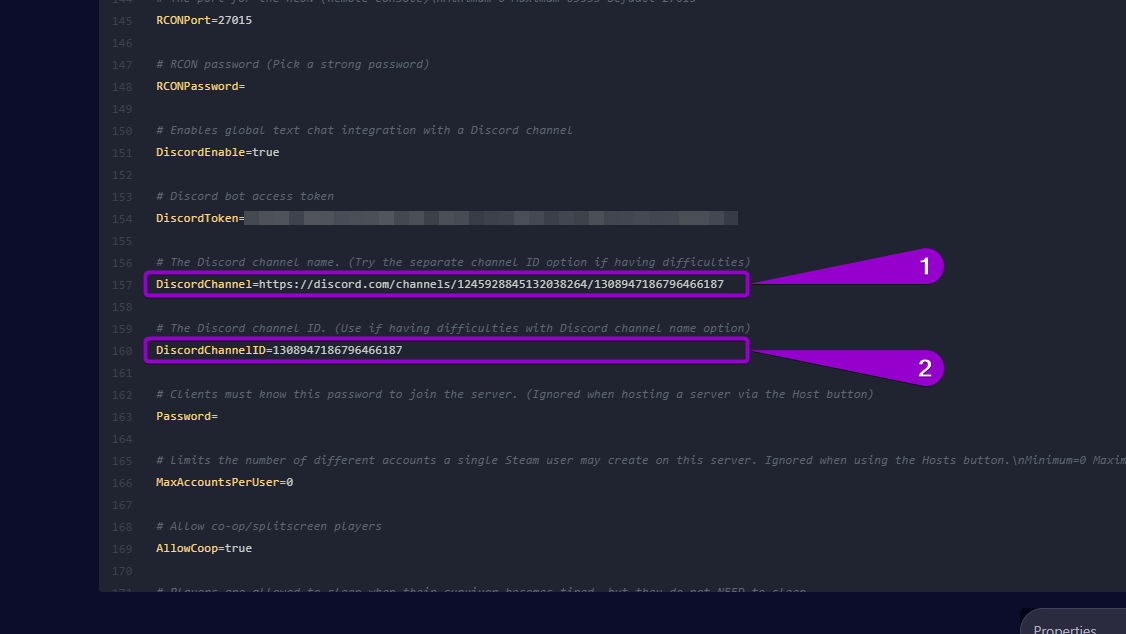This screenshot has height=634, width=1126.
Task: Click the highlighted DiscordChannel setting box
Action: (447, 284)
